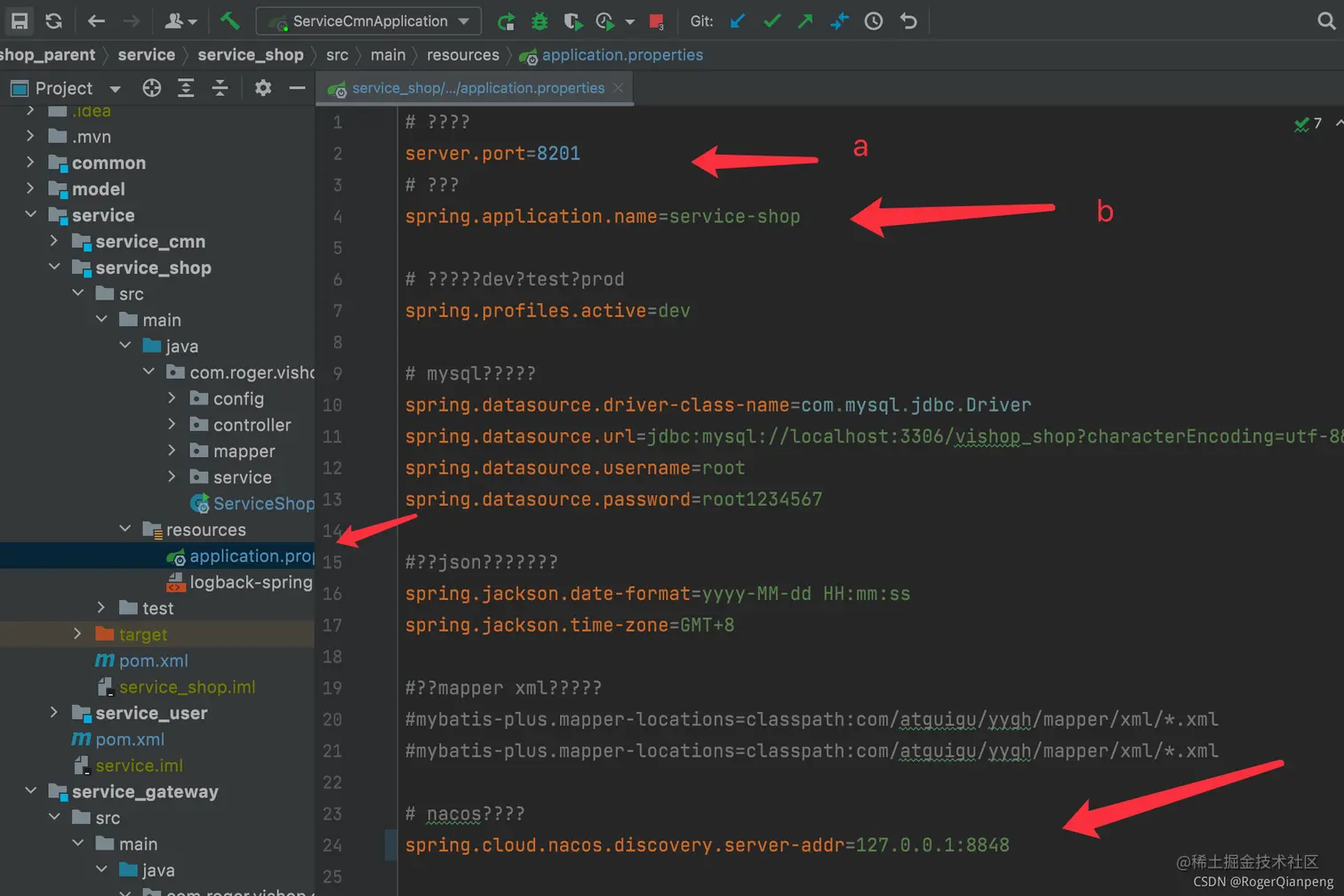The width and height of the screenshot is (1344, 896).
Task: Select logback-spring file in tree
Action: coord(240,582)
